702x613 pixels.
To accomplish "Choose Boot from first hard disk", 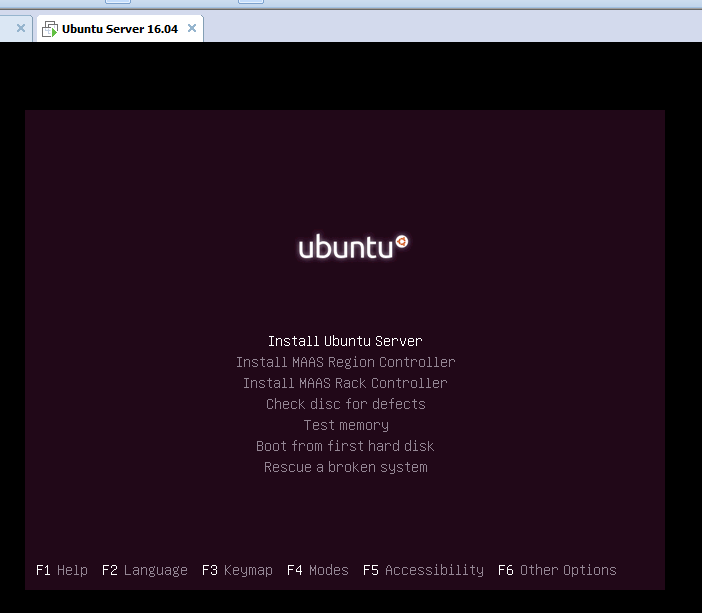I will (345, 446).
